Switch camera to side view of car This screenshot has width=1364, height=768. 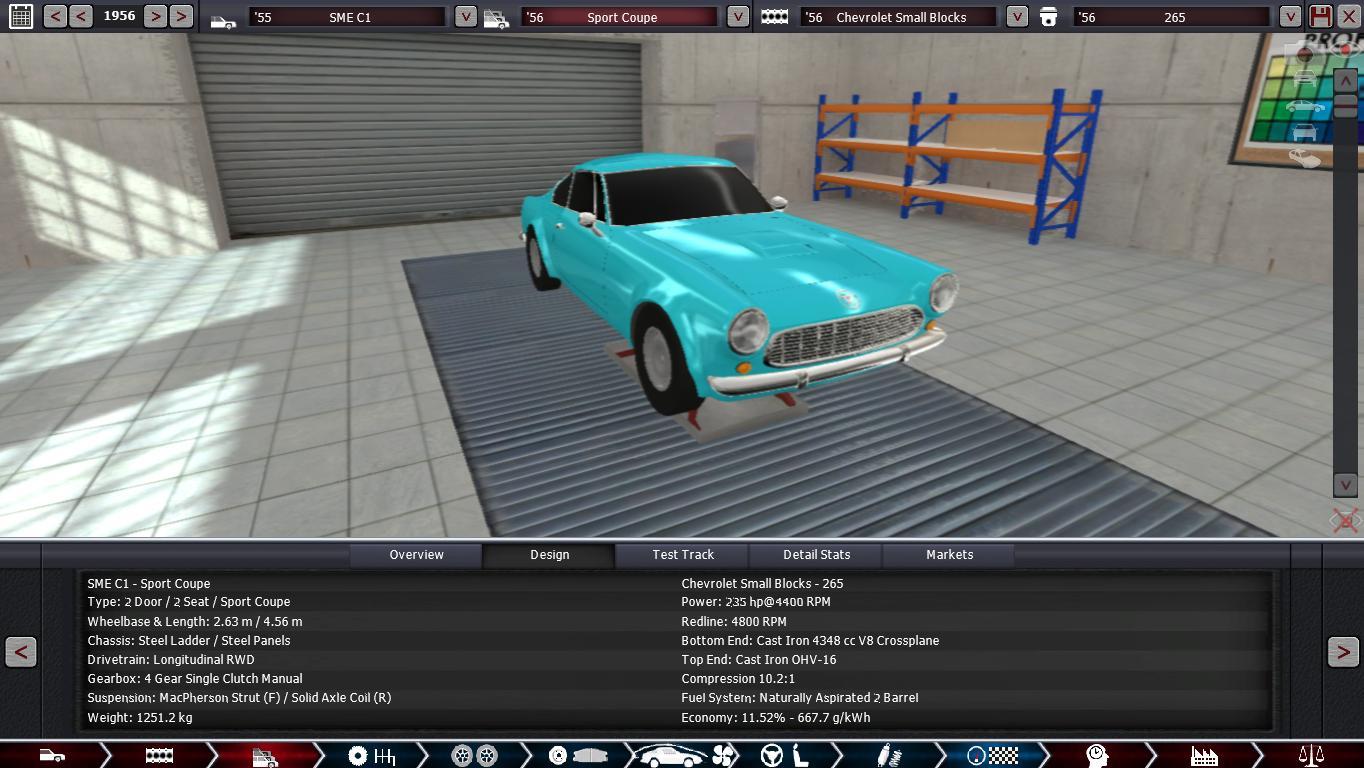point(1304,106)
